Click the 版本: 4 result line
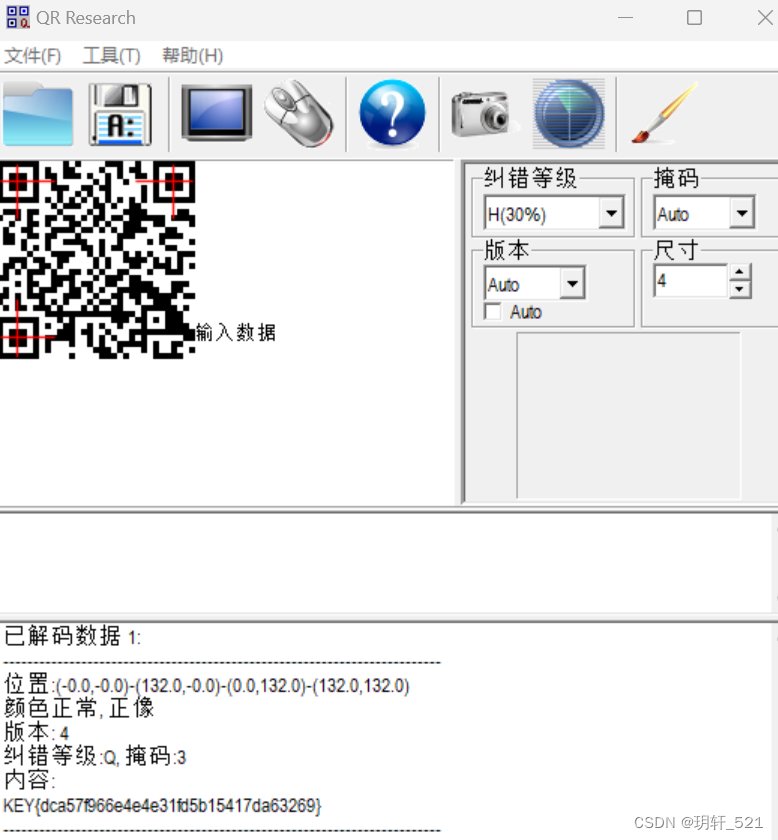 pyautogui.click(x=36, y=732)
